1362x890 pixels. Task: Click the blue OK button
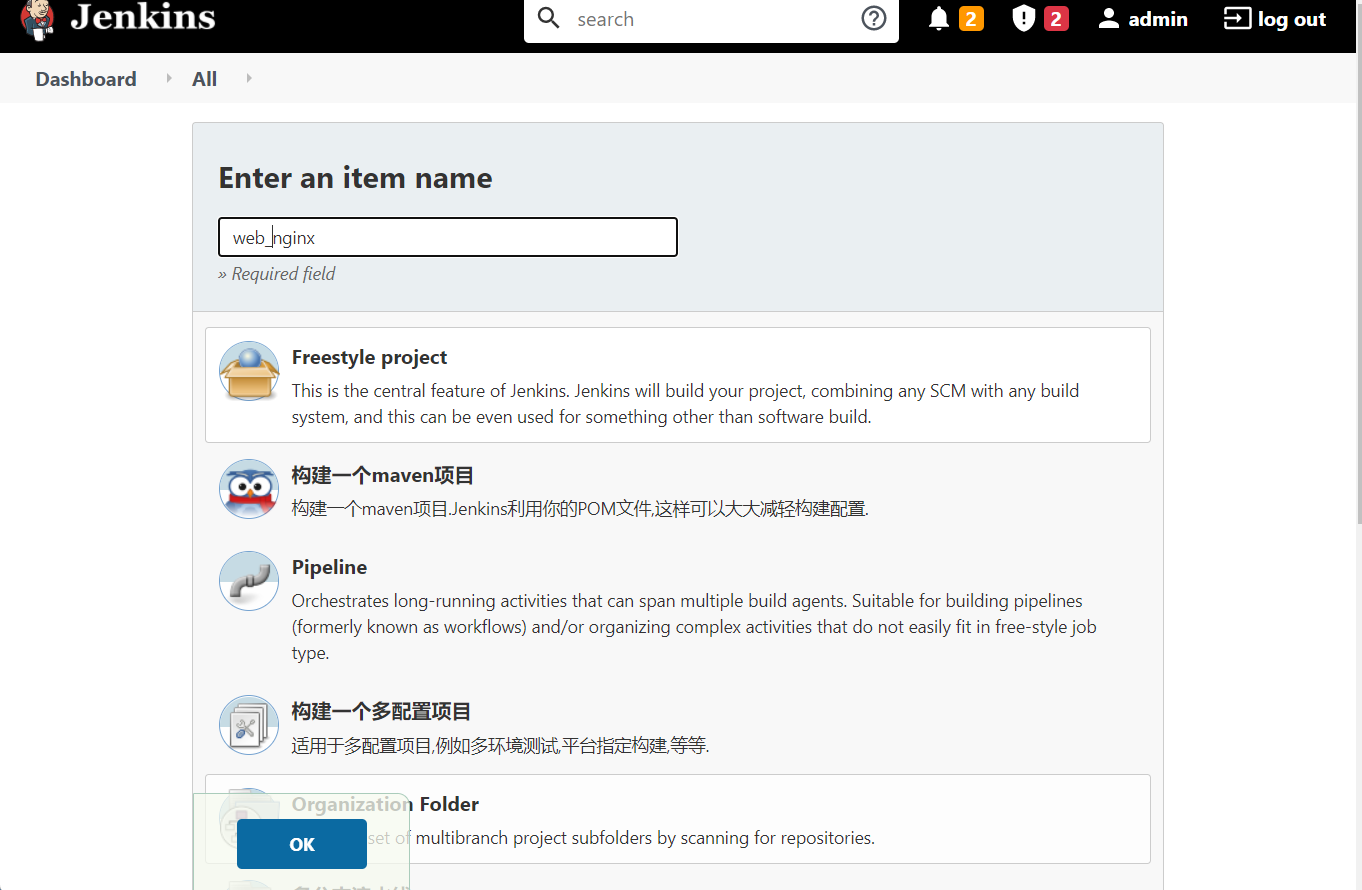click(x=302, y=844)
